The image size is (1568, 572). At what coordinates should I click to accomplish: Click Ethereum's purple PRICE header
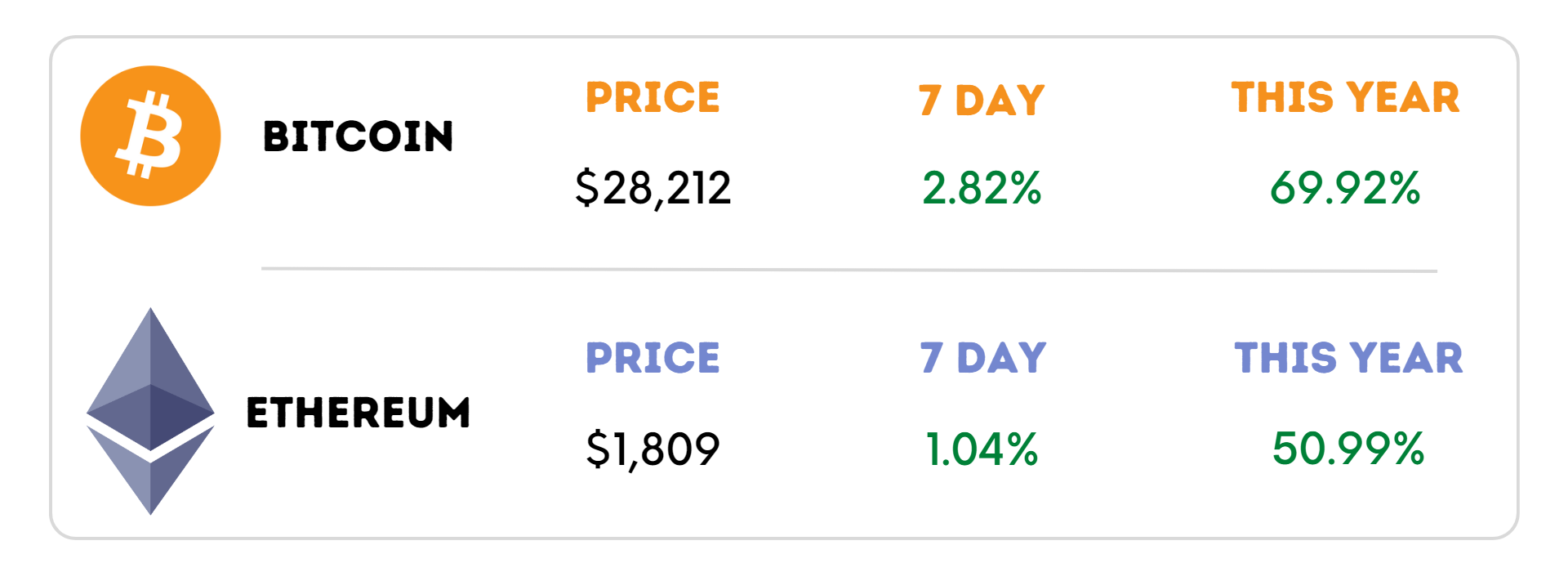[x=653, y=358]
